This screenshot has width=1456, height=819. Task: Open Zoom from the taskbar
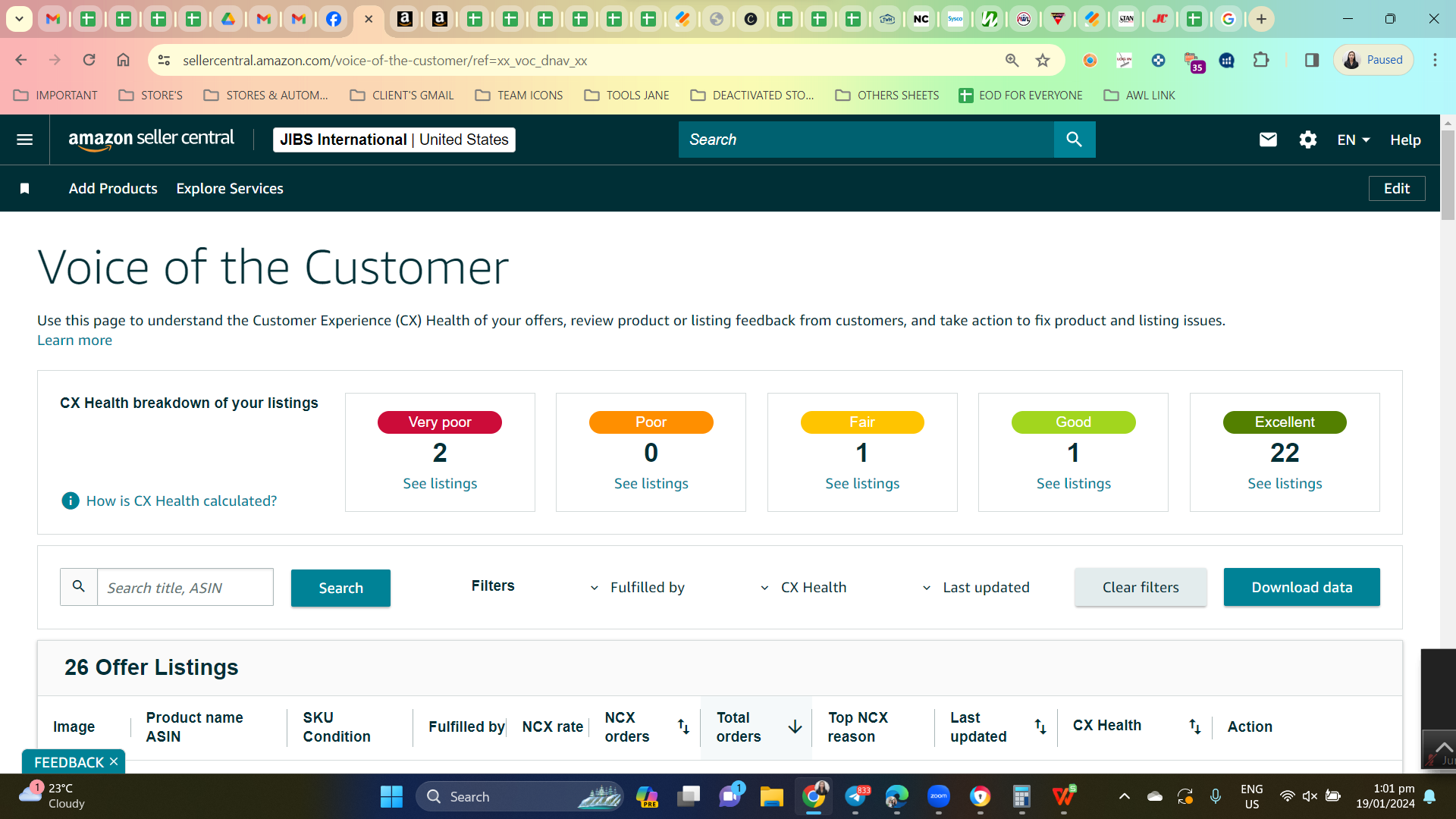tap(939, 796)
